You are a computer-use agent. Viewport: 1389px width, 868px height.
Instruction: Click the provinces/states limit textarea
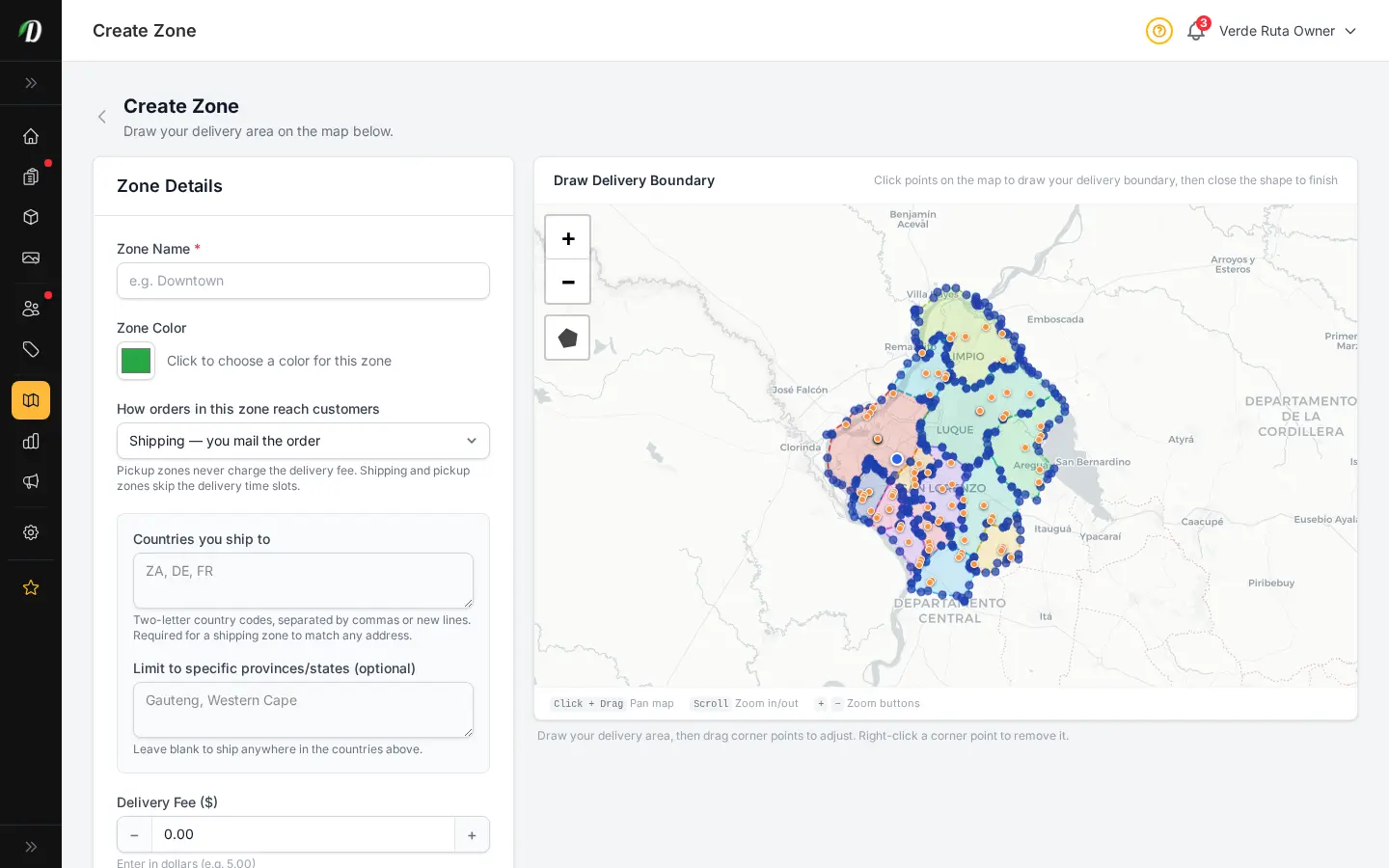pos(303,710)
